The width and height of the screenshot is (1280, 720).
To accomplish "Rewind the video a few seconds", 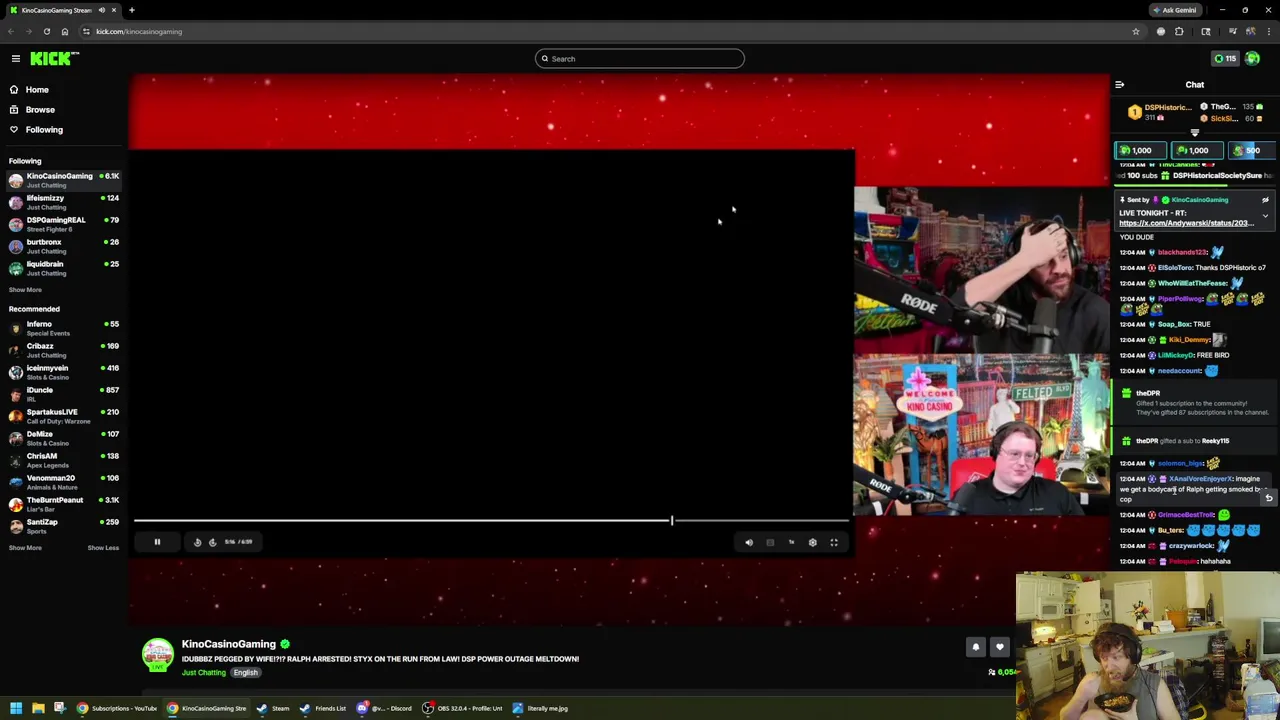I will [197, 542].
